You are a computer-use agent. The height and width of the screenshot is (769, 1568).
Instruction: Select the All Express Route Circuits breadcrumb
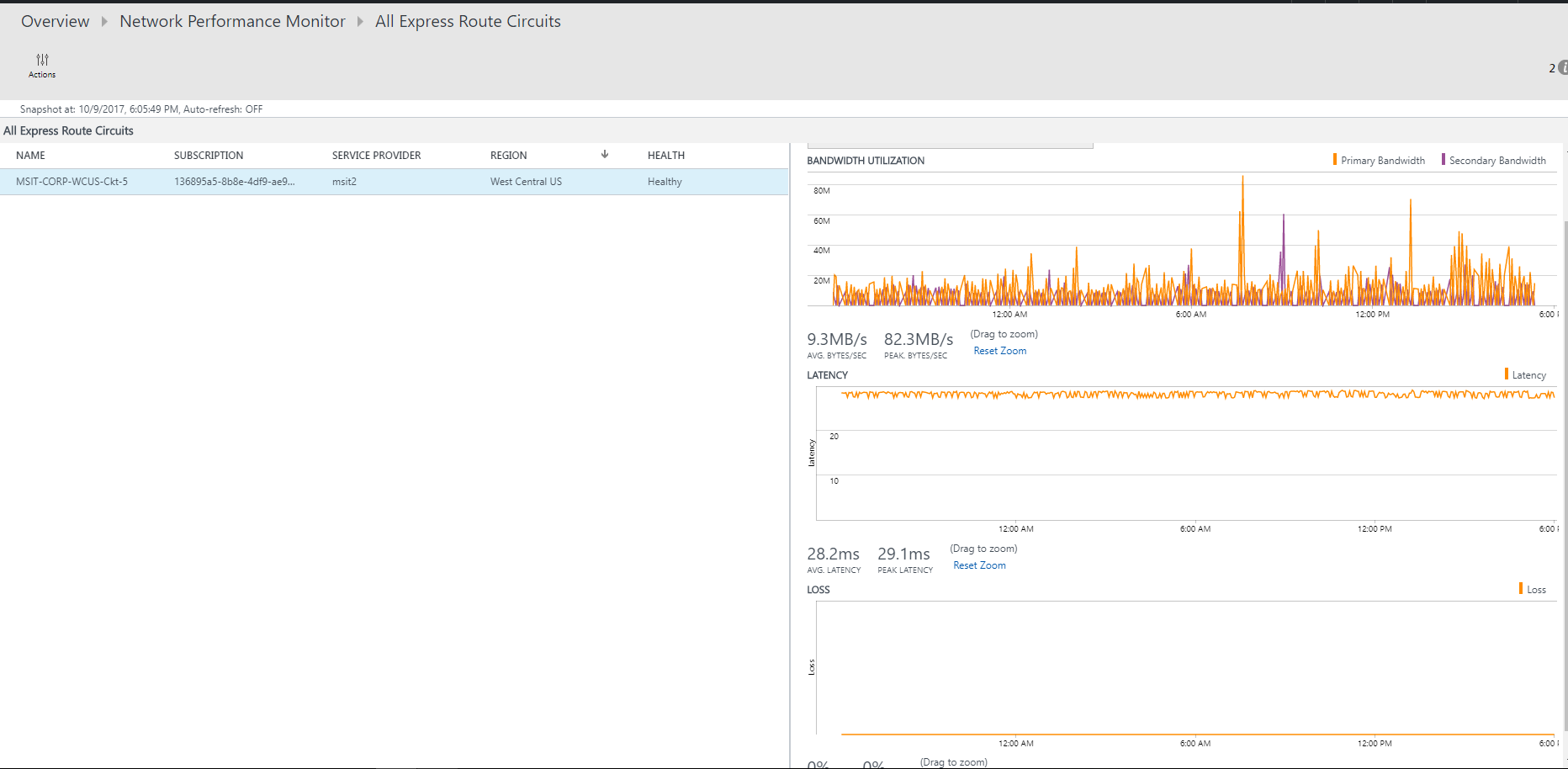(x=468, y=22)
